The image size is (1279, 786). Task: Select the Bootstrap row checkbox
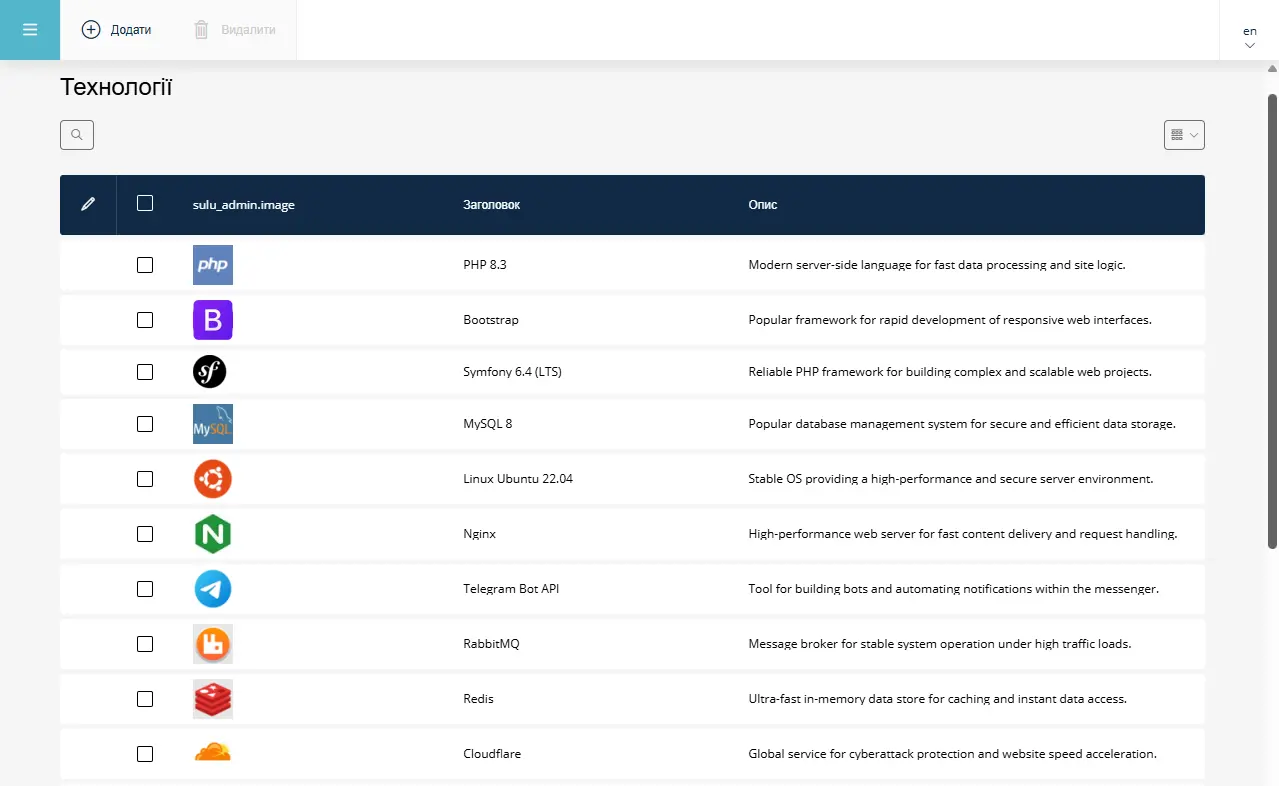point(145,320)
